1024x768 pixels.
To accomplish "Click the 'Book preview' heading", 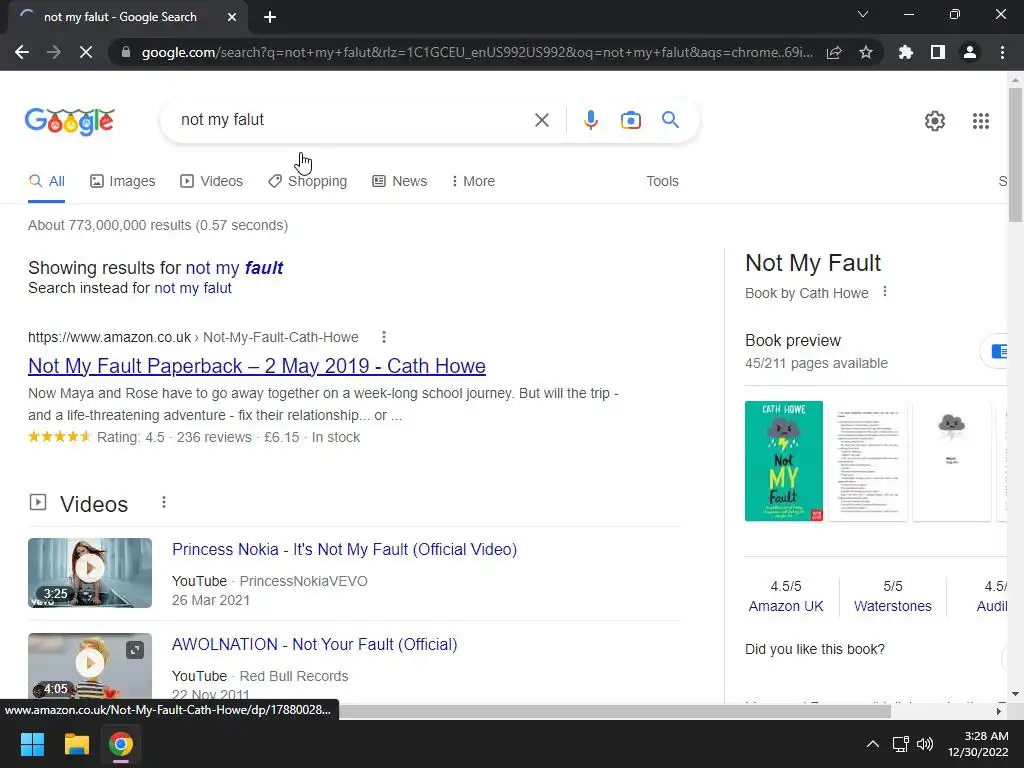I will (793, 341).
